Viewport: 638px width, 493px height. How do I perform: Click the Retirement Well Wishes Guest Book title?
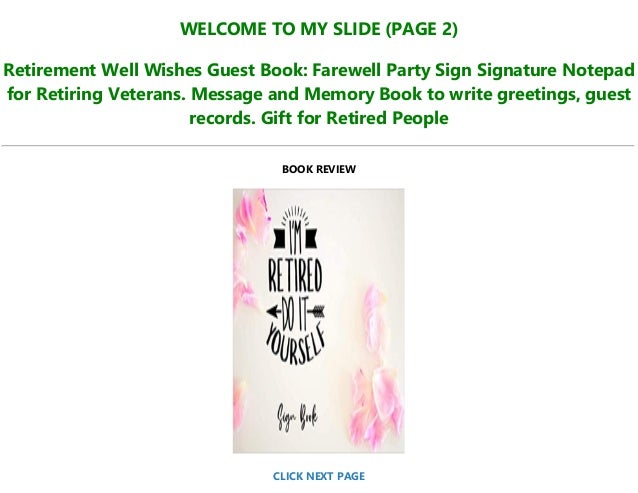(x=156, y=70)
